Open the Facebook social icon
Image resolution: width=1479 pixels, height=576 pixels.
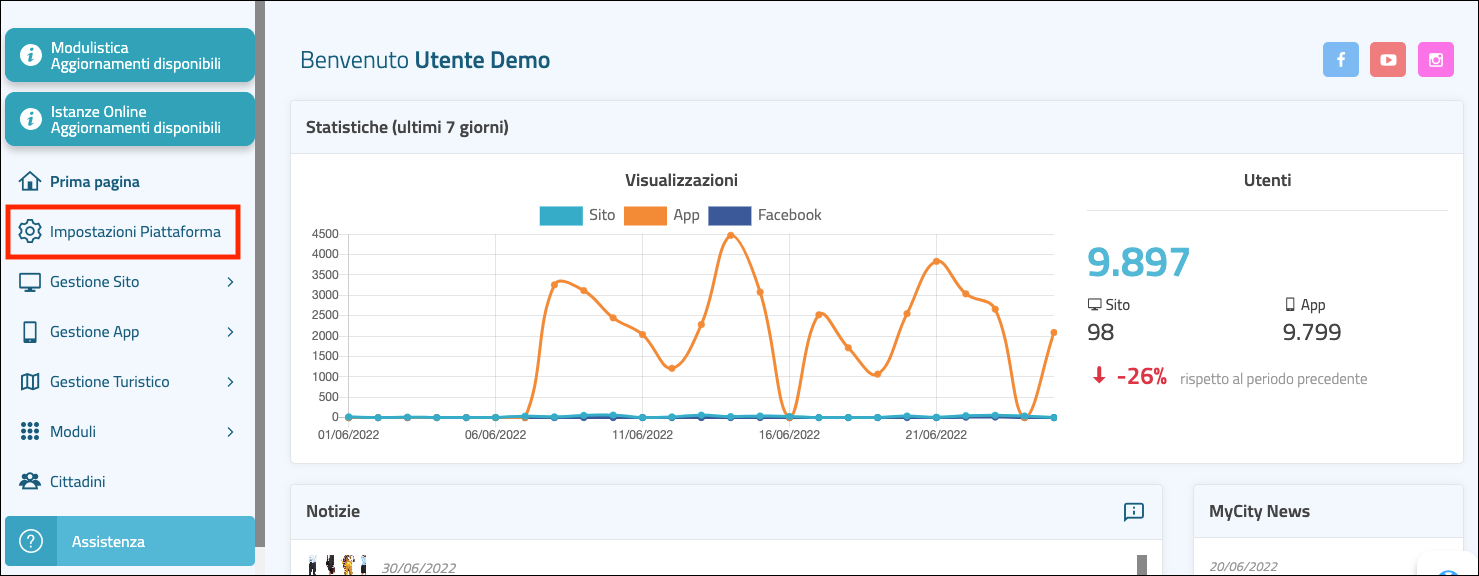point(1340,60)
